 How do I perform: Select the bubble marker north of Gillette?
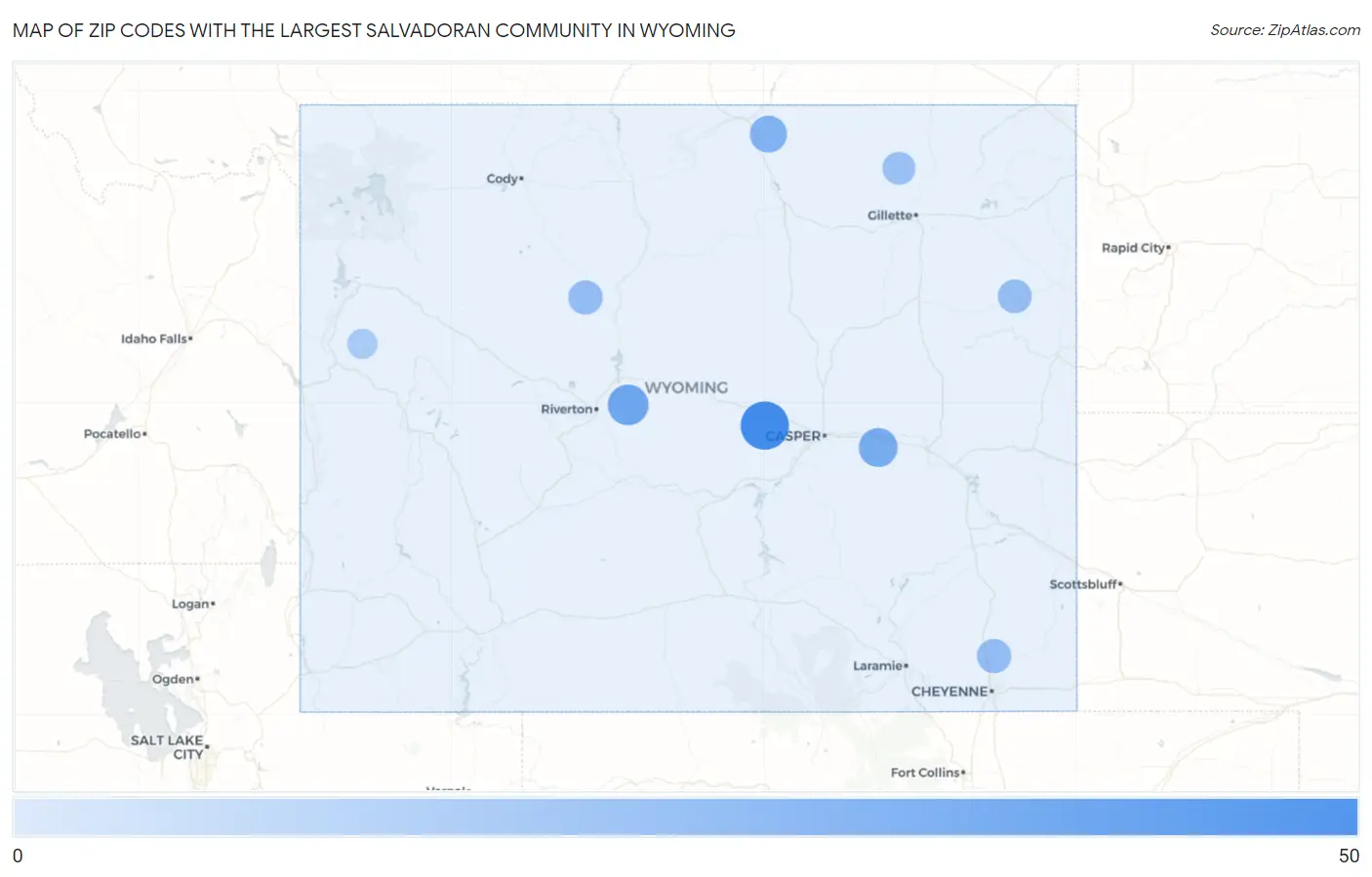[x=899, y=168]
